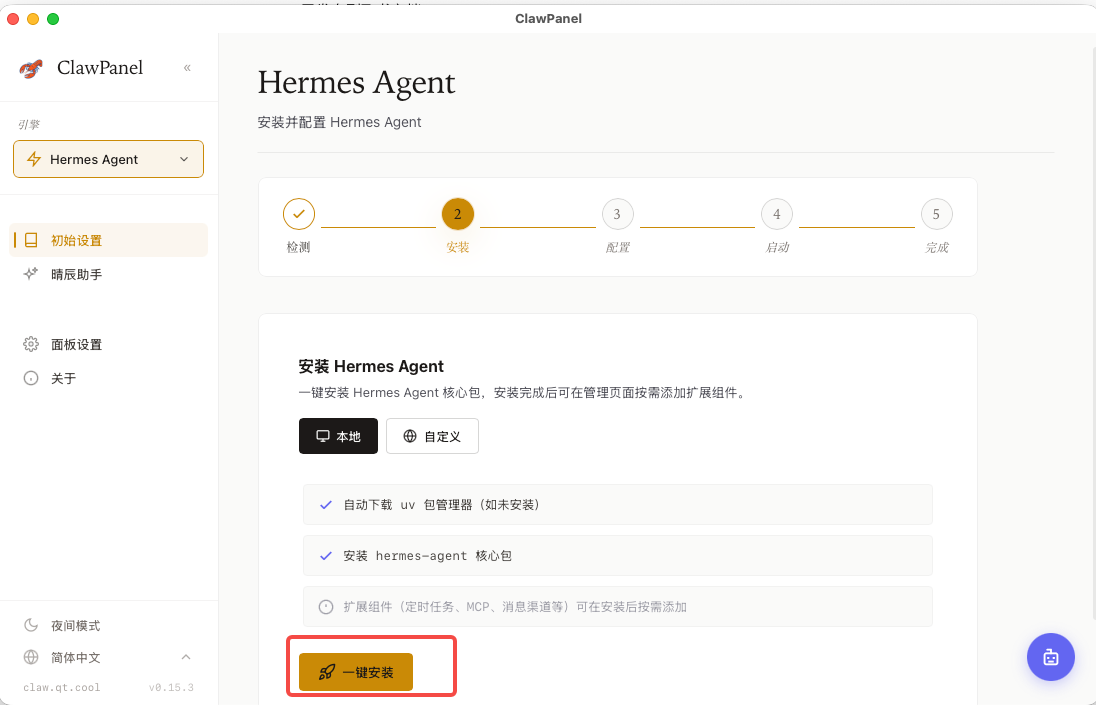
Task: Click the monitor icon on 本地 button
Action: point(322,436)
